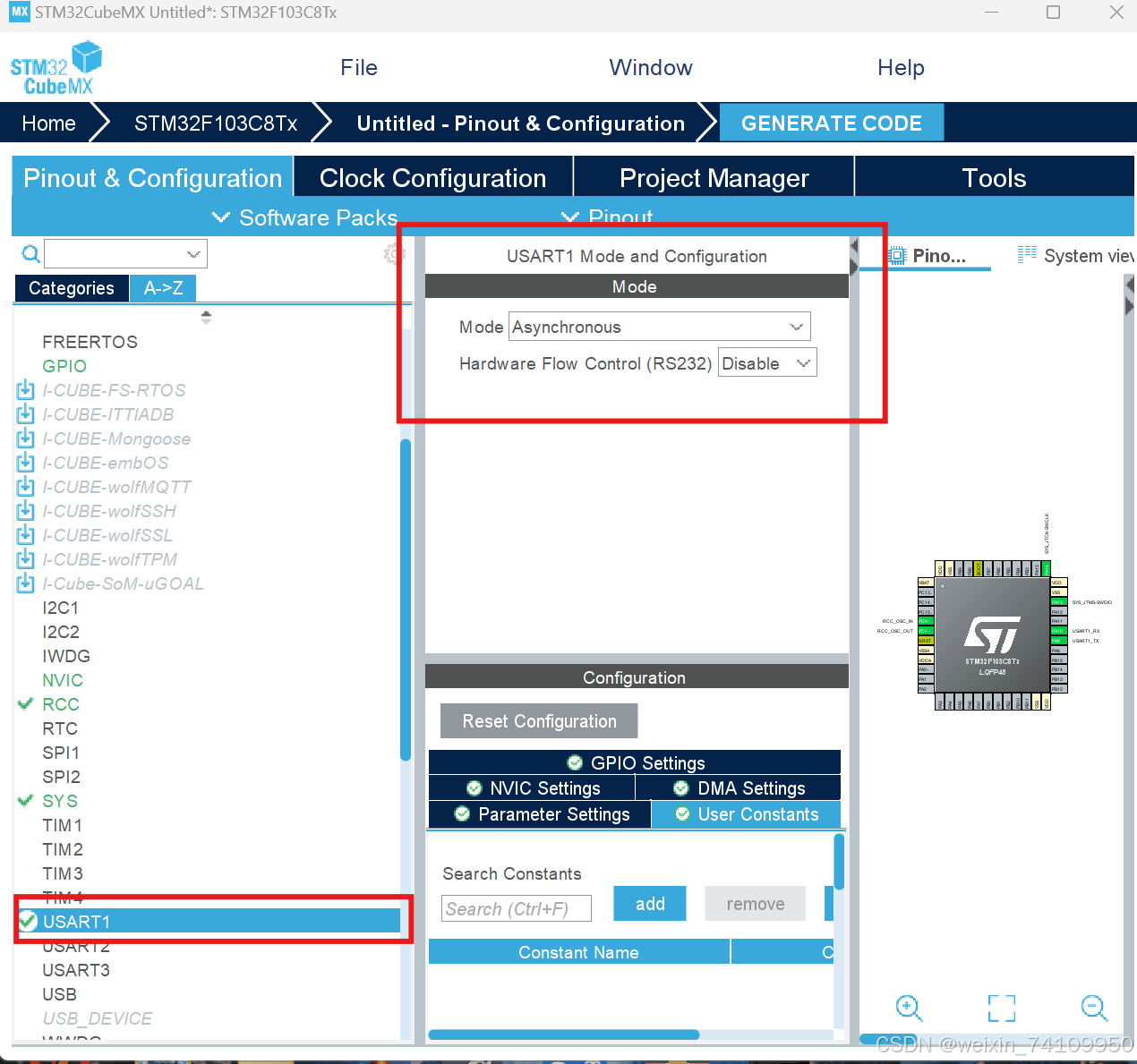This screenshot has height=1064, width=1137.
Task: Click the STM32CubeMX logo
Action: [x=56, y=68]
